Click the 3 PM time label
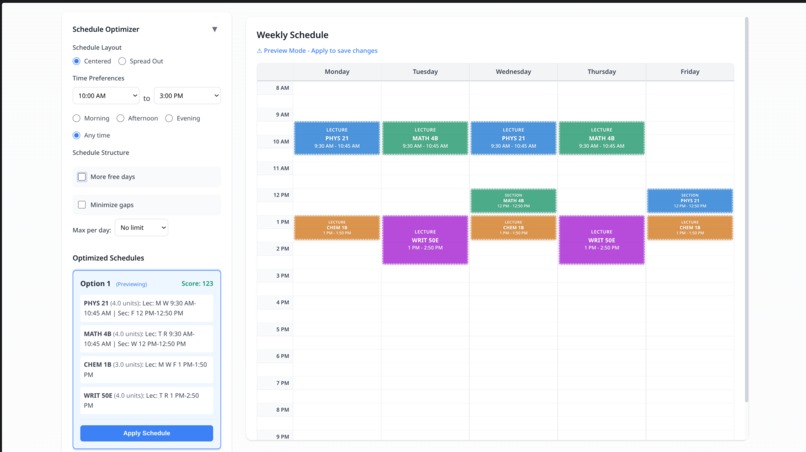Image resolution: width=806 pixels, height=452 pixels. coord(282,276)
